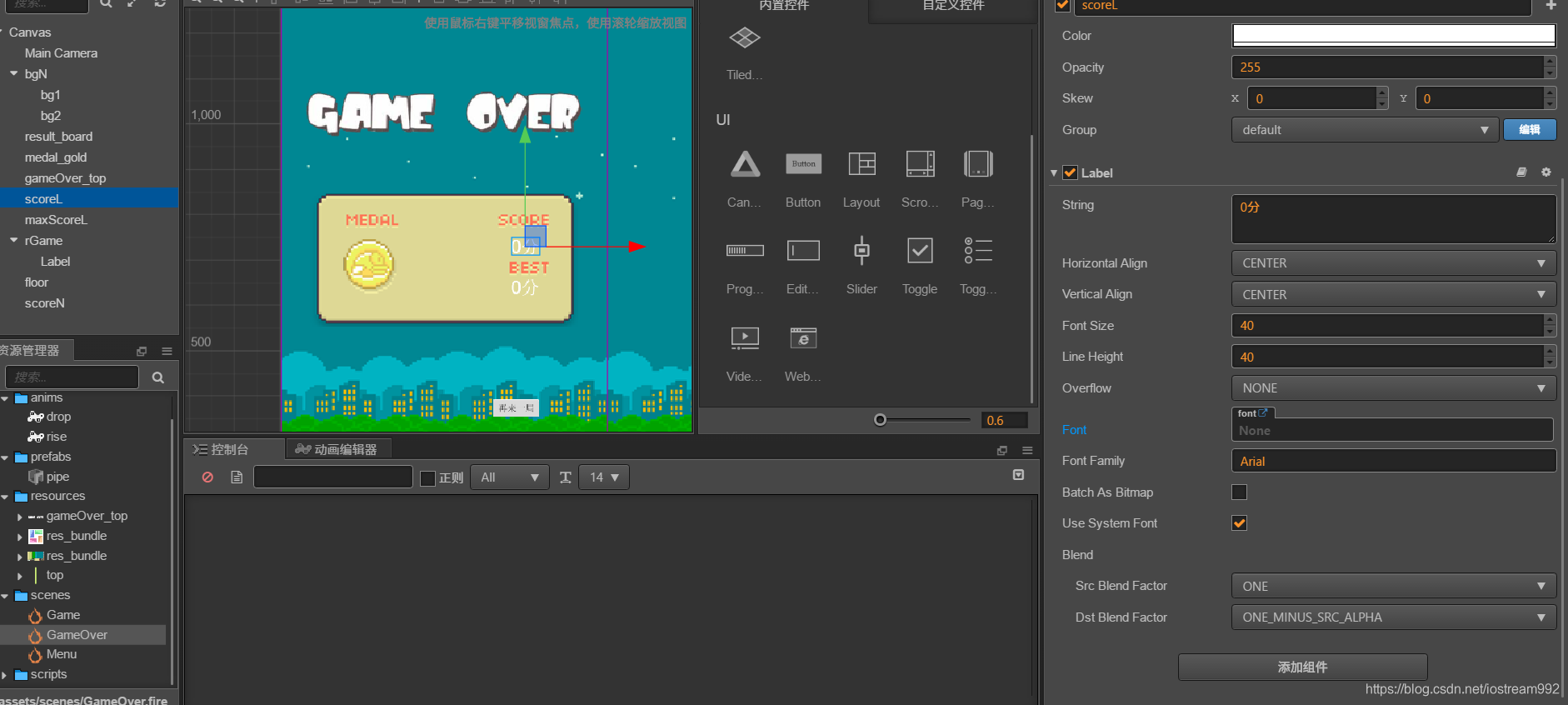Enable Batch As Bitmap checkbox
This screenshot has height=705, width=1568.
pyautogui.click(x=1239, y=492)
